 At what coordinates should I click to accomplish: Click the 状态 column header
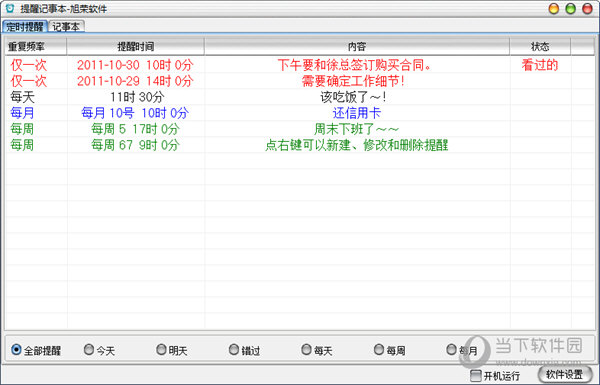tap(540, 47)
